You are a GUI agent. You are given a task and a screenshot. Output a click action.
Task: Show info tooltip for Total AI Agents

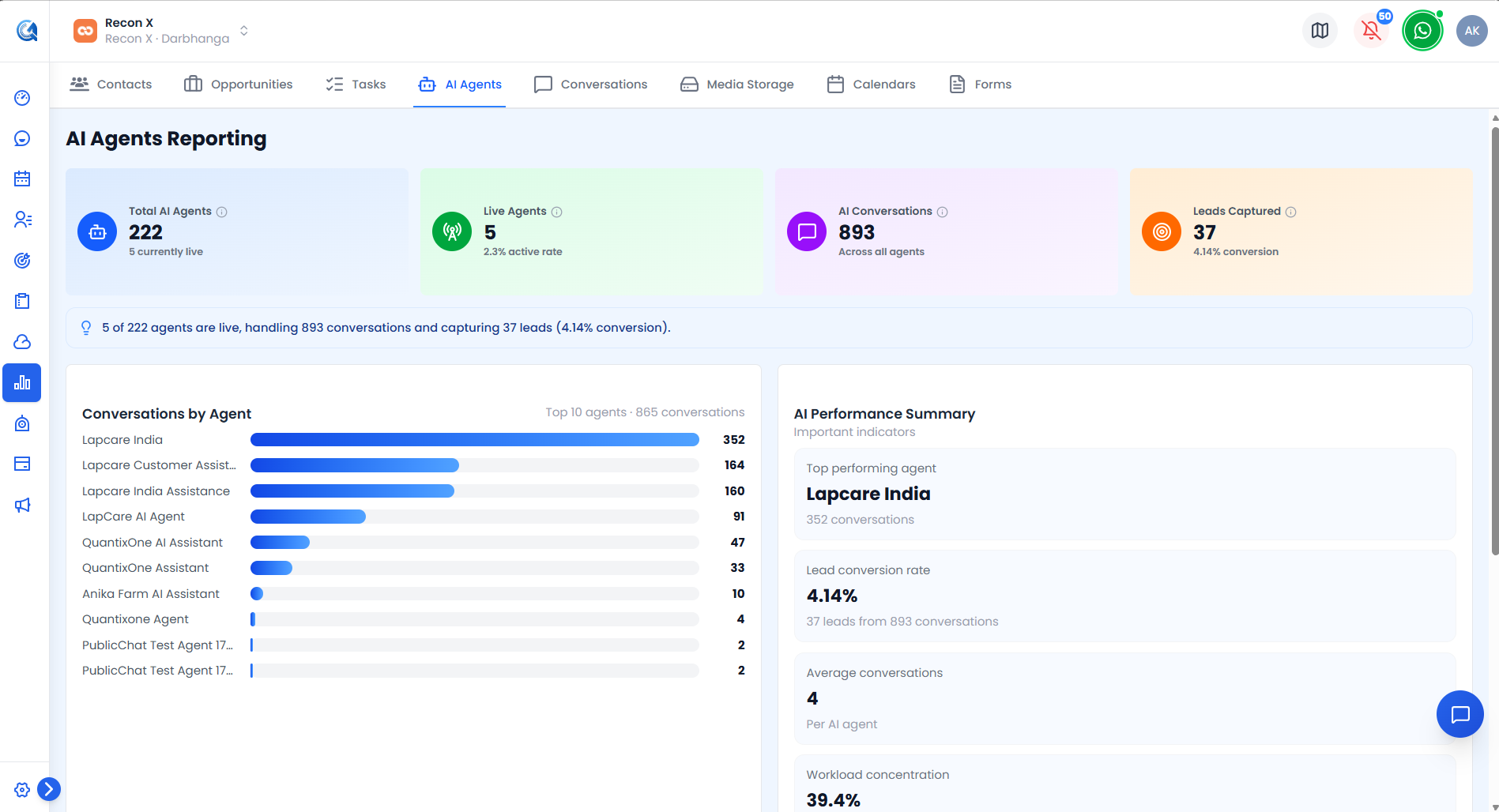click(x=222, y=212)
